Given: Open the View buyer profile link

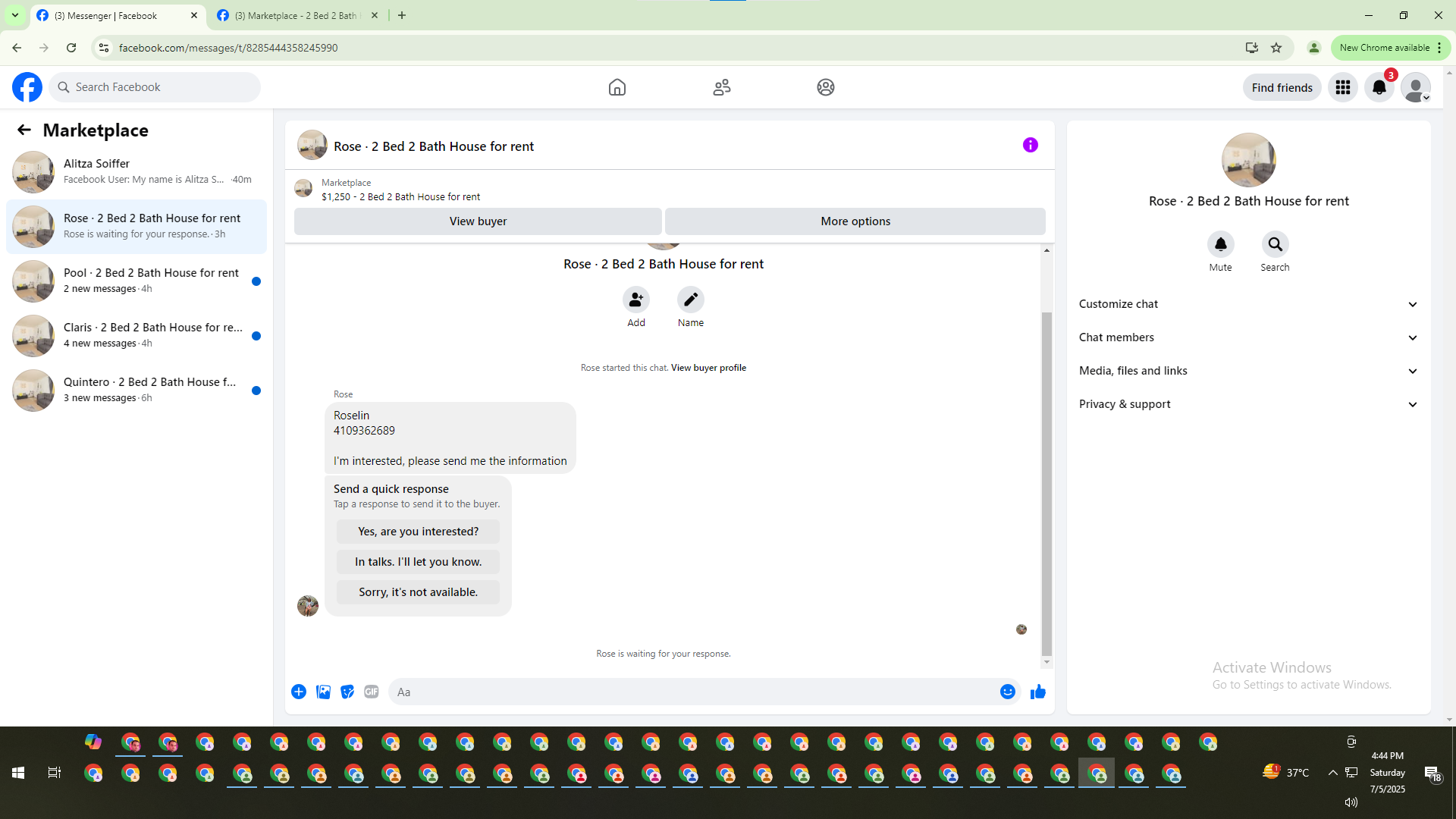Looking at the screenshot, I should click(x=708, y=368).
